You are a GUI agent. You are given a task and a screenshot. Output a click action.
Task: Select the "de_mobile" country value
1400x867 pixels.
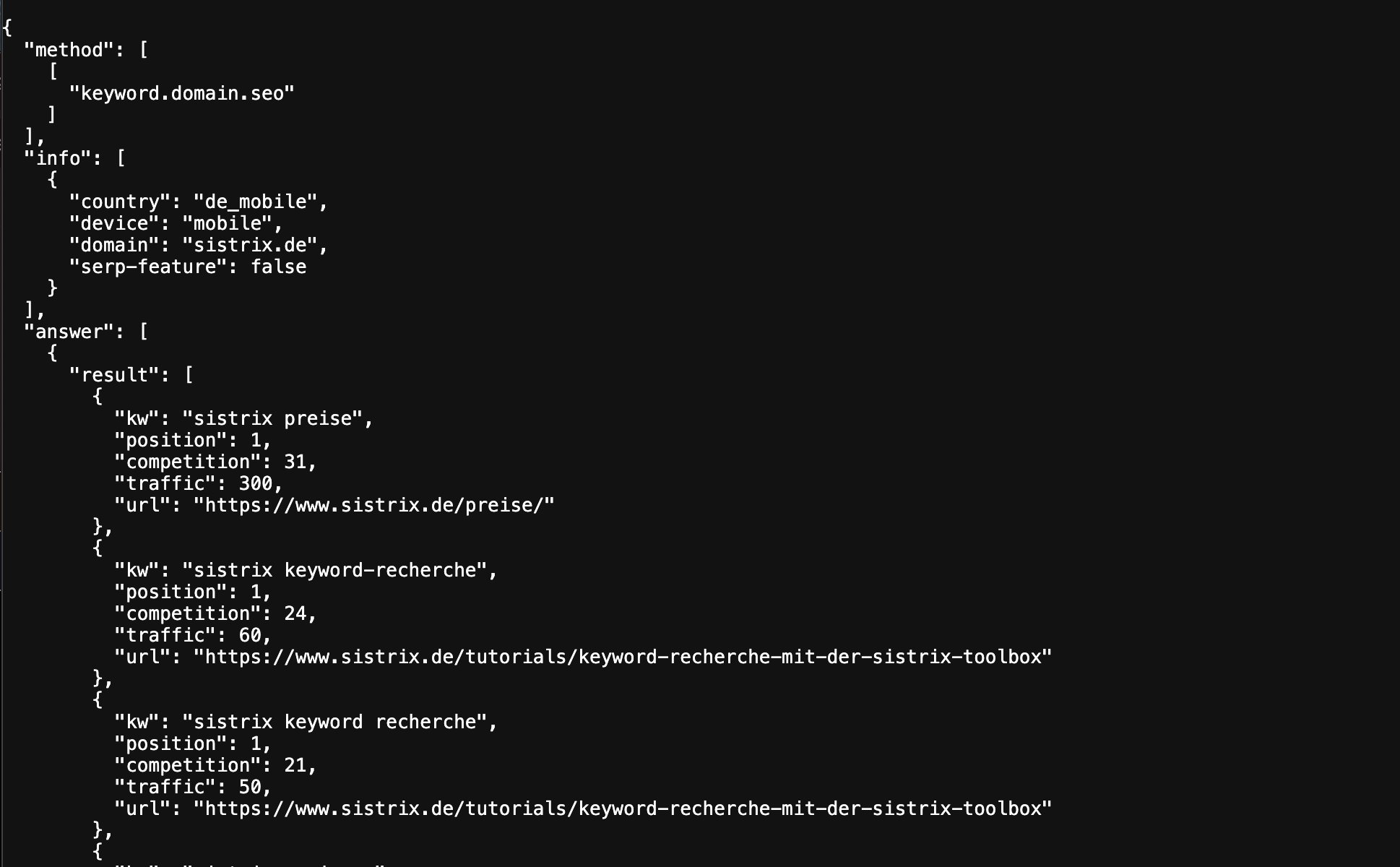tap(255, 202)
